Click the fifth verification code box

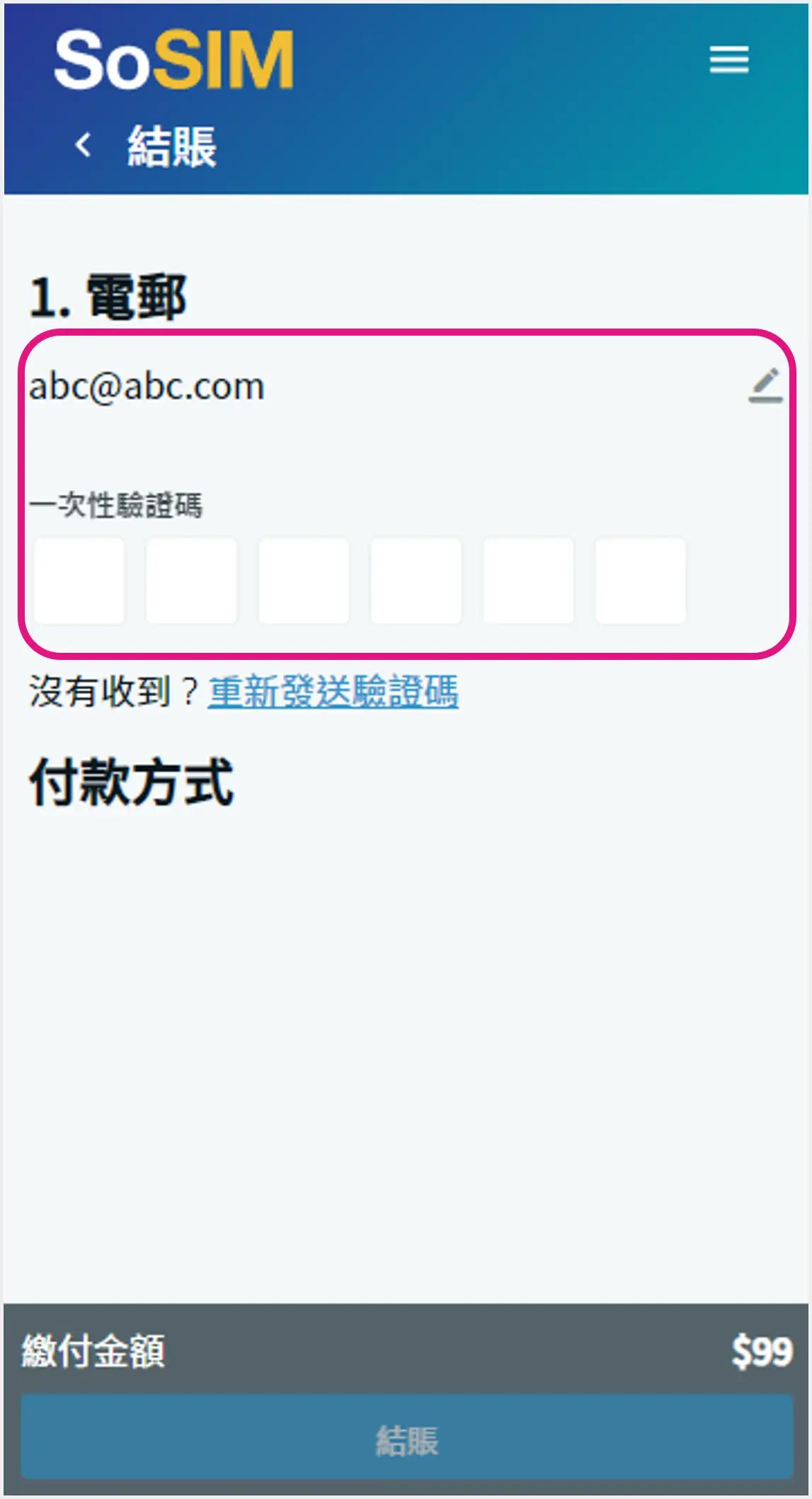pyautogui.click(x=528, y=581)
